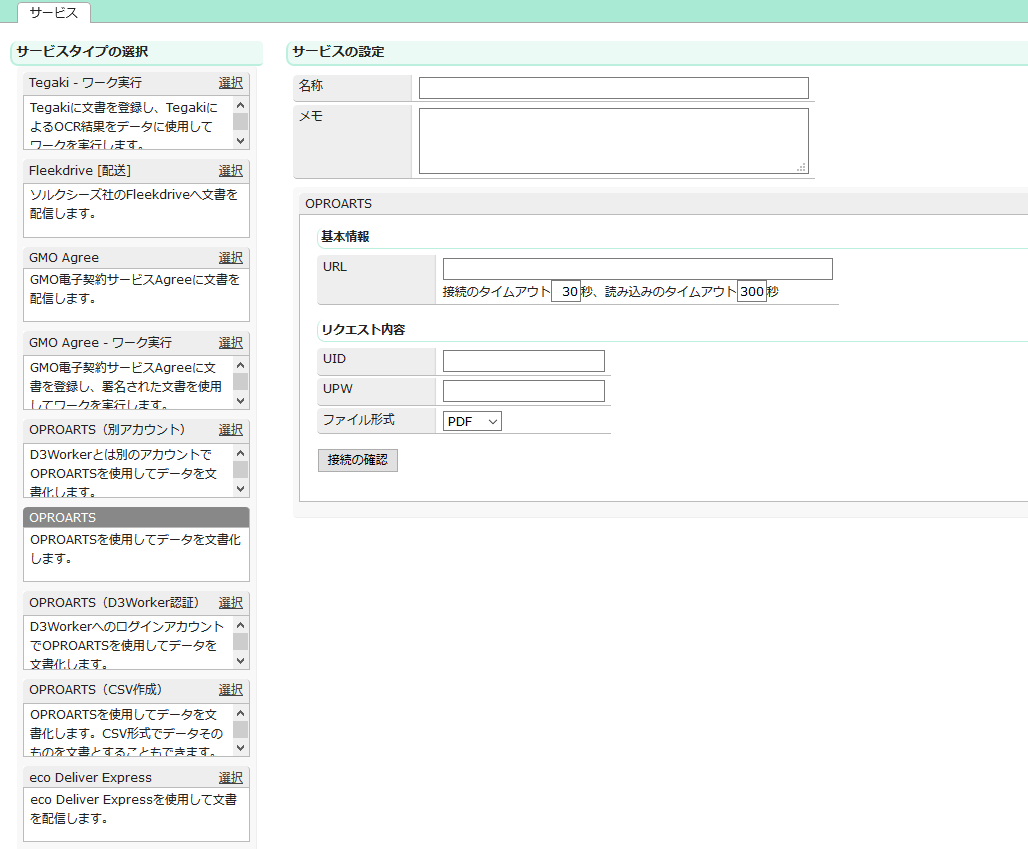Select the Fleekdrive [配送] service type

[x=230, y=171]
